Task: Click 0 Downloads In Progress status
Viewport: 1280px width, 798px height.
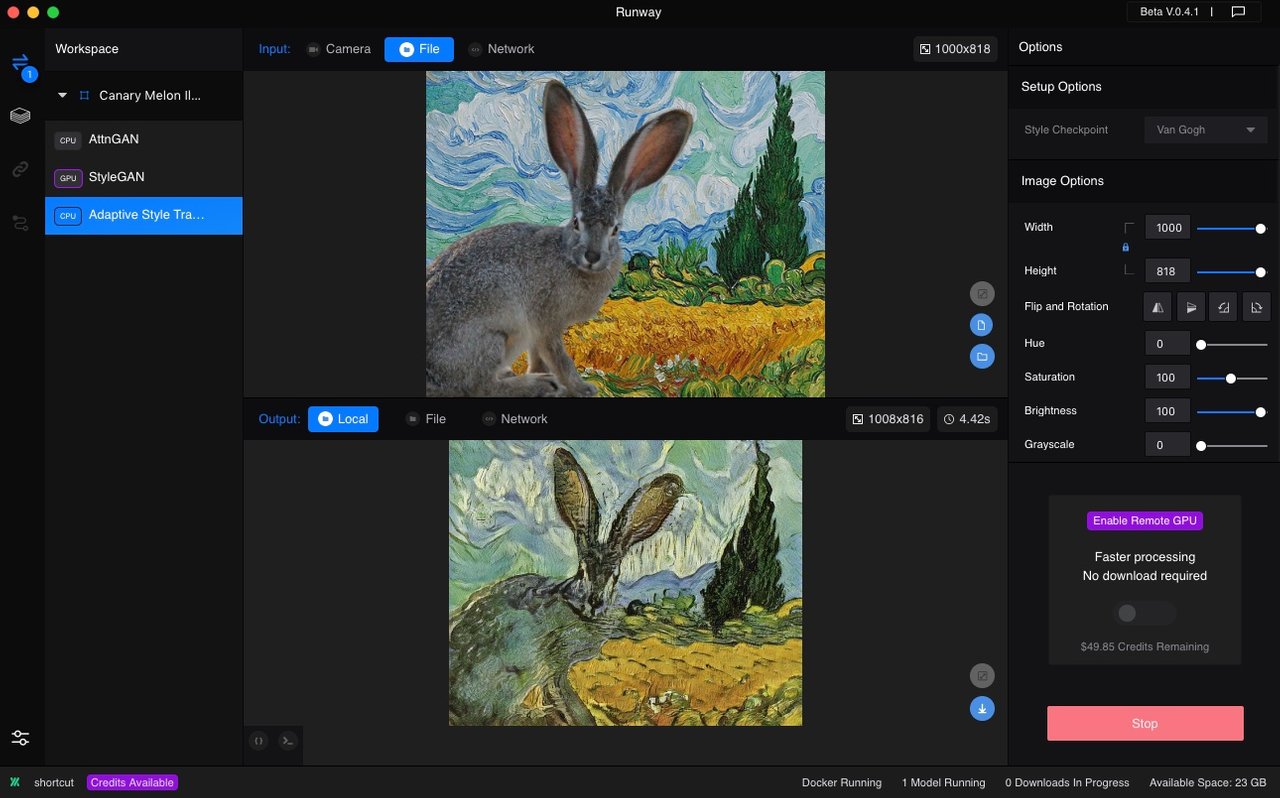Action: point(1067,783)
